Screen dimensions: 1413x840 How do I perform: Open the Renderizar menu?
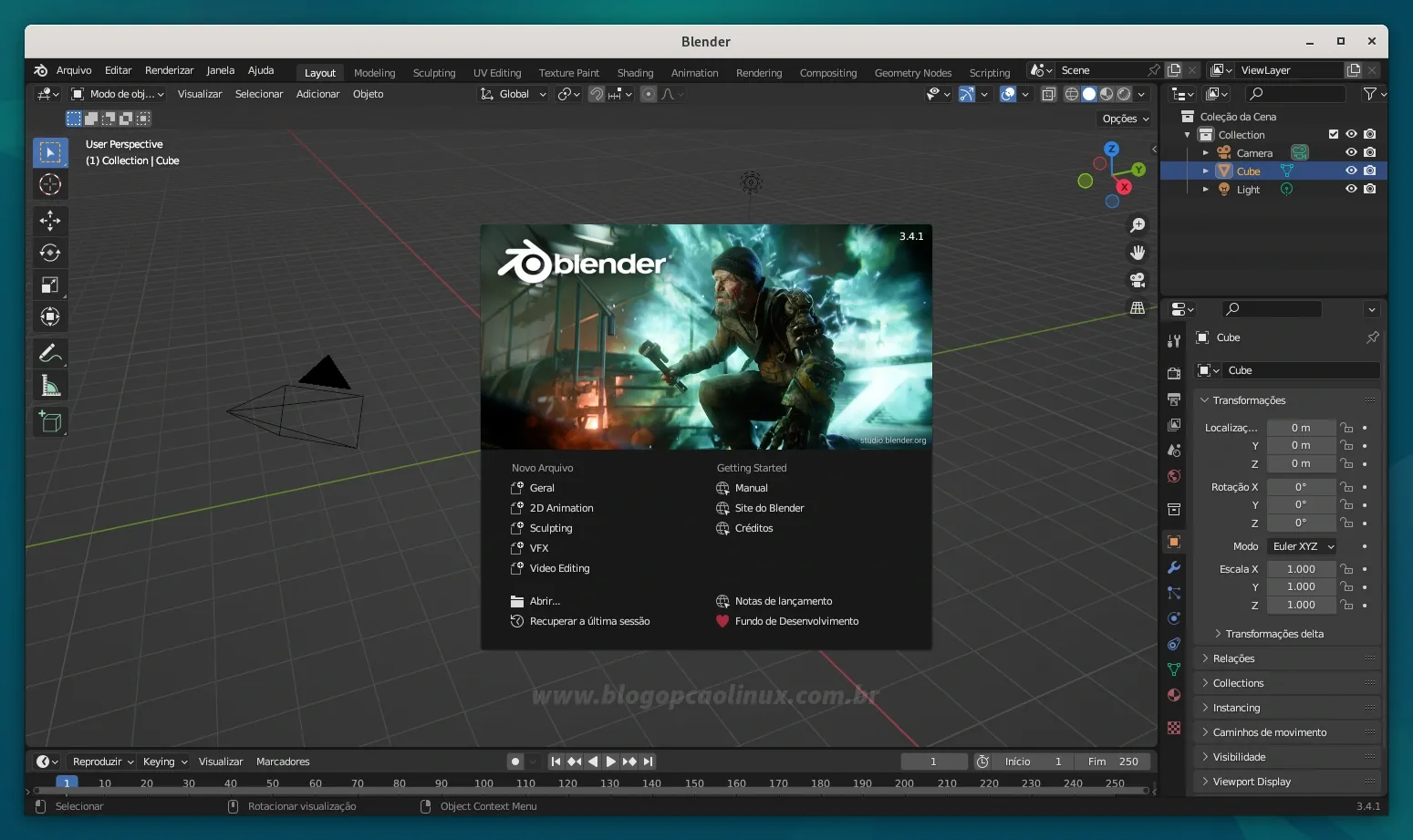click(x=169, y=70)
